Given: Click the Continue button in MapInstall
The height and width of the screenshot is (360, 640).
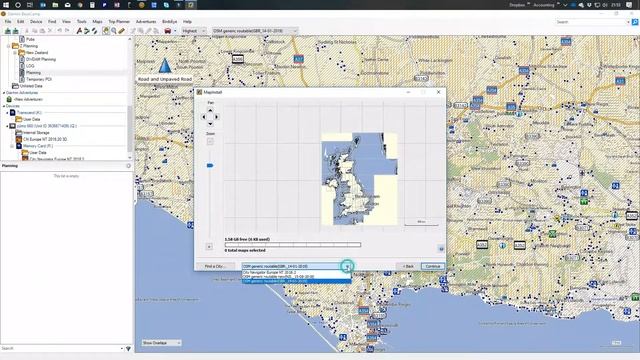Looking at the screenshot, I should click(x=433, y=266).
